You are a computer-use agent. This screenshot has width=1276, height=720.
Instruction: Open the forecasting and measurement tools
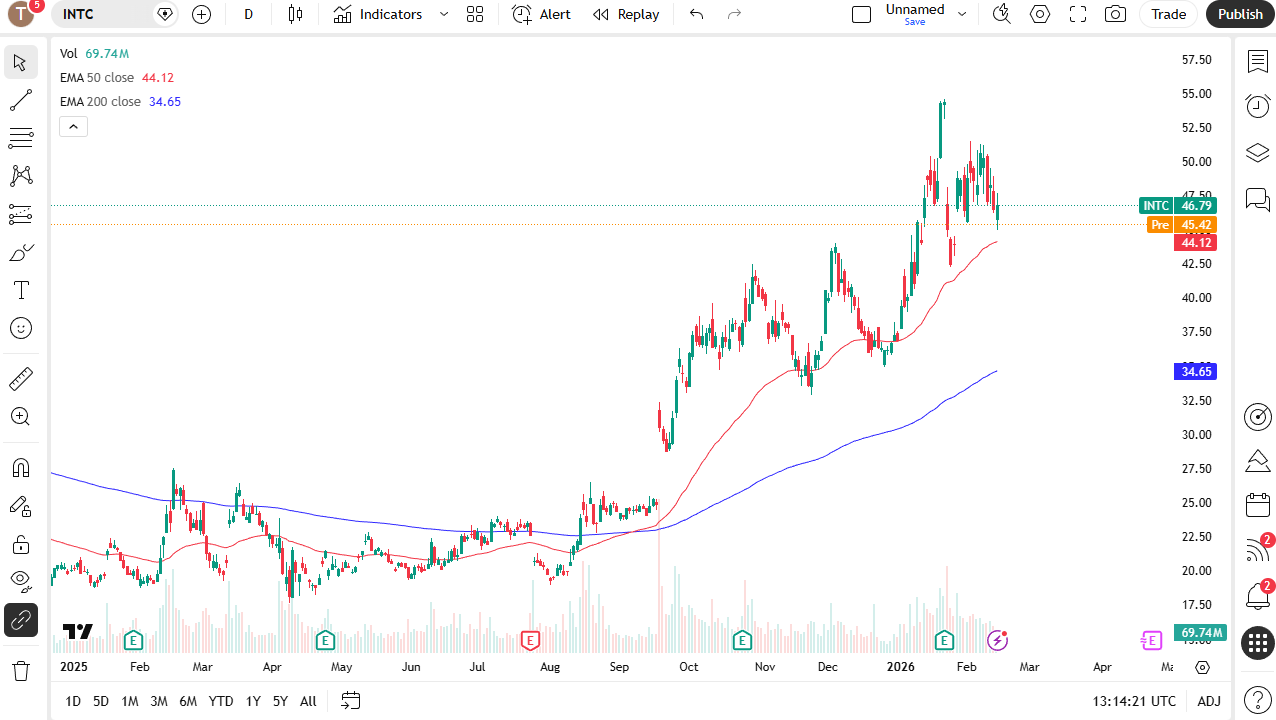pos(20,214)
